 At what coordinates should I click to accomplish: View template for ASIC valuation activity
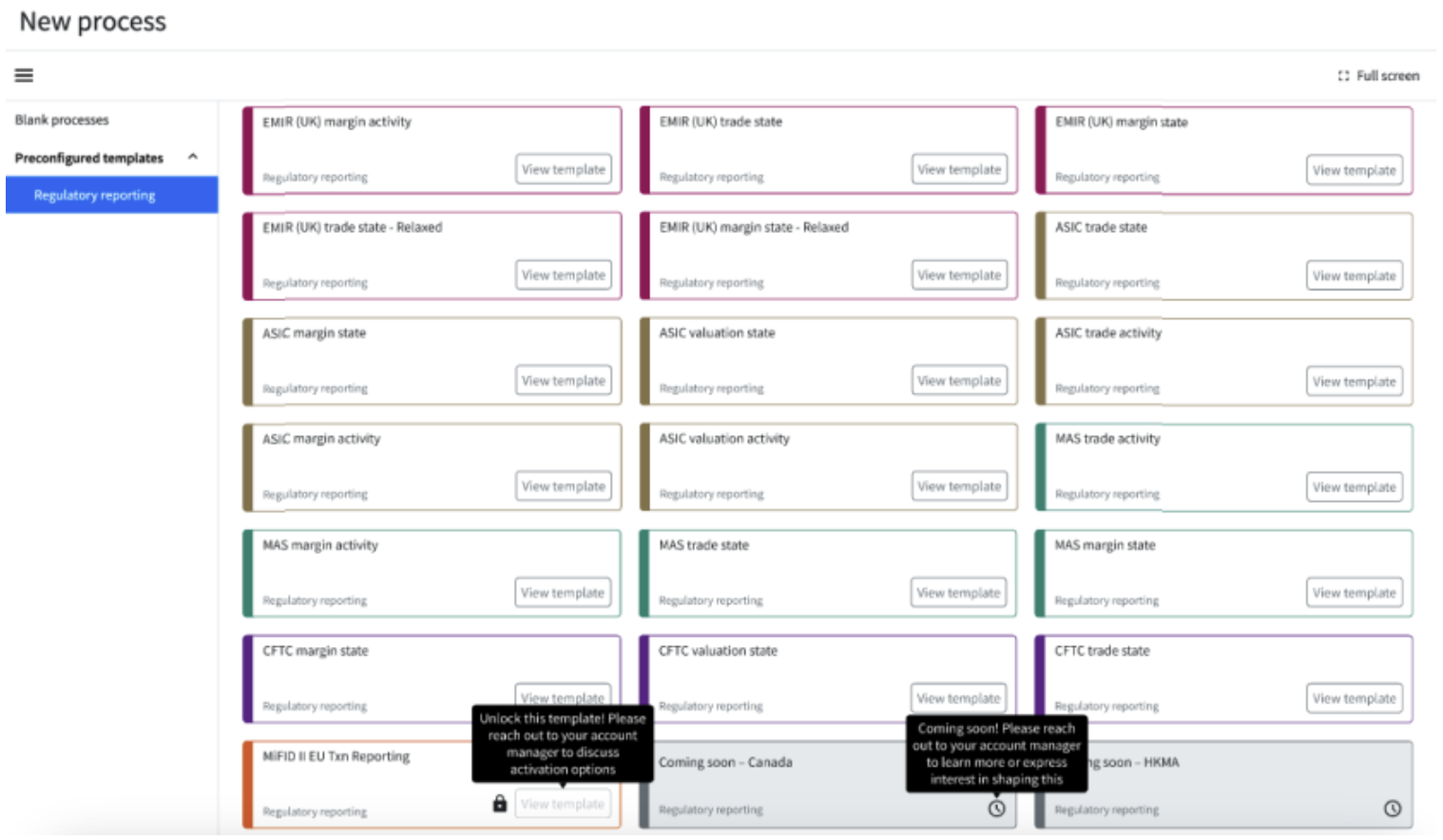(x=959, y=486)
